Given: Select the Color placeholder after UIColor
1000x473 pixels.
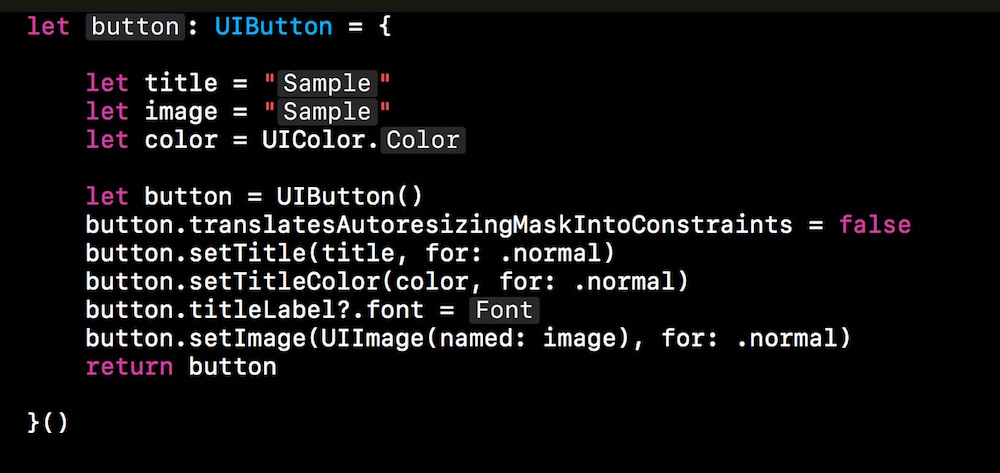Looking at the screenshot, I should click(x=423, y=140).
